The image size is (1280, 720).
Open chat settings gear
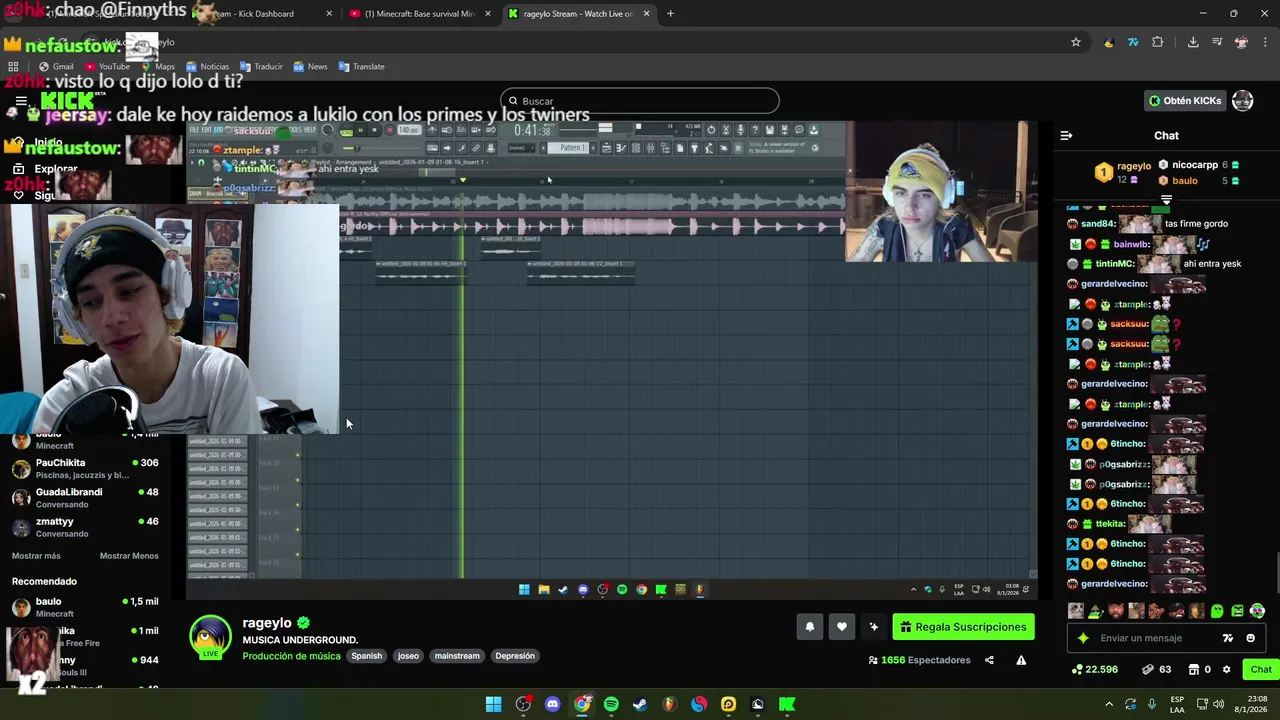tap(1227, 669)
